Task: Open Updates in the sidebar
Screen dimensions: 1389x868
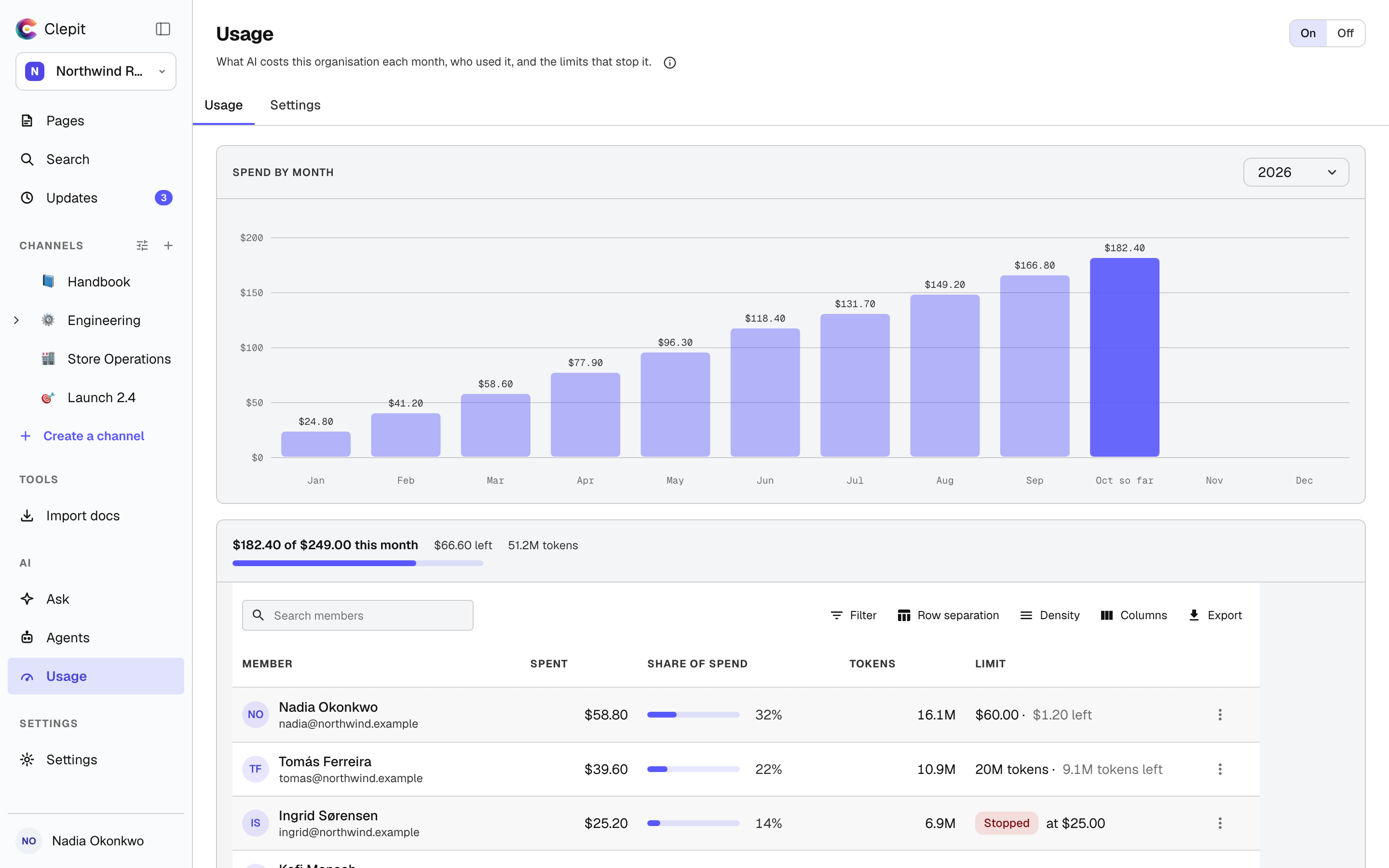Action: click(x=96, y=198)
